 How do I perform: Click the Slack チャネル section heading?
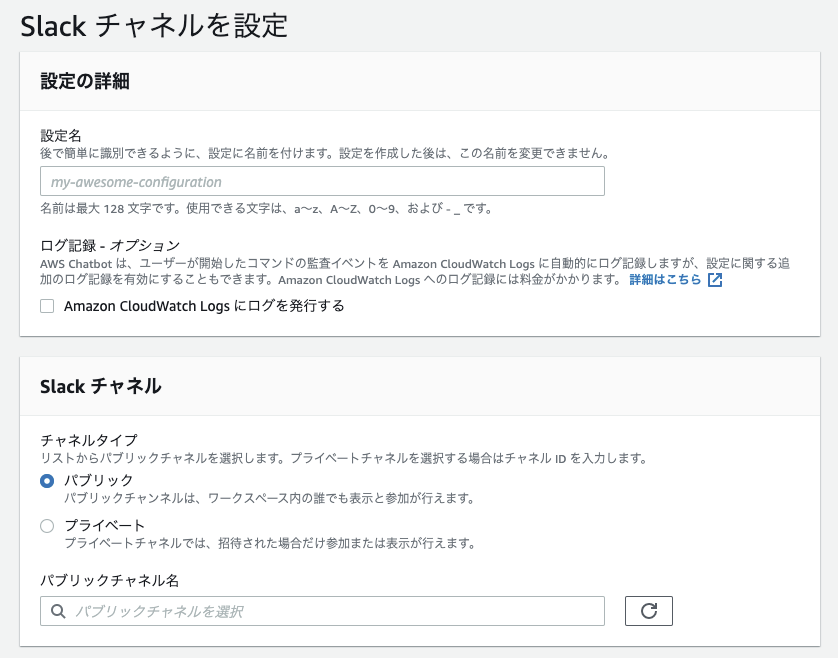pos(100,386)
